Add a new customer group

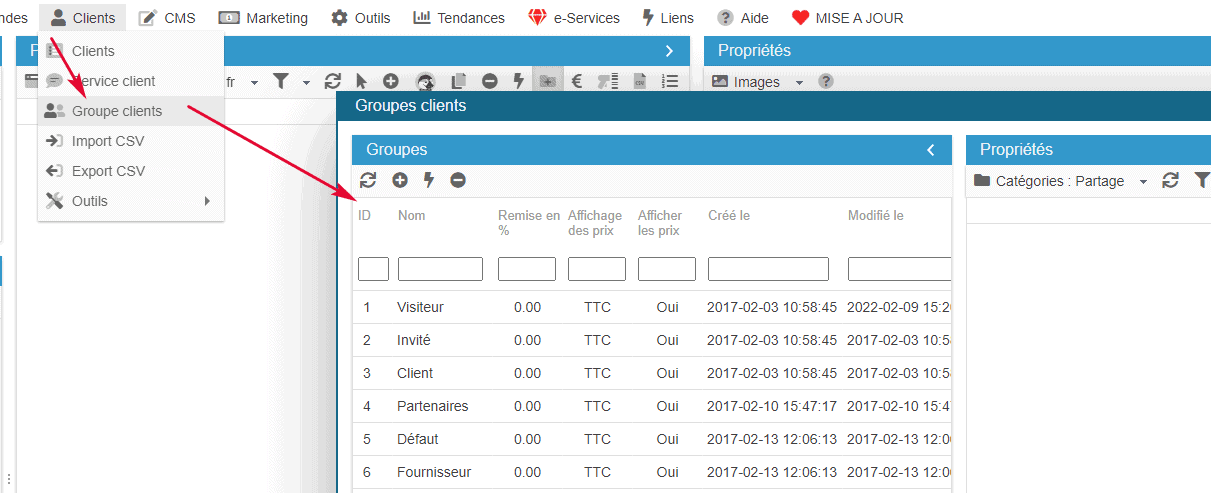tap(400, 180)
